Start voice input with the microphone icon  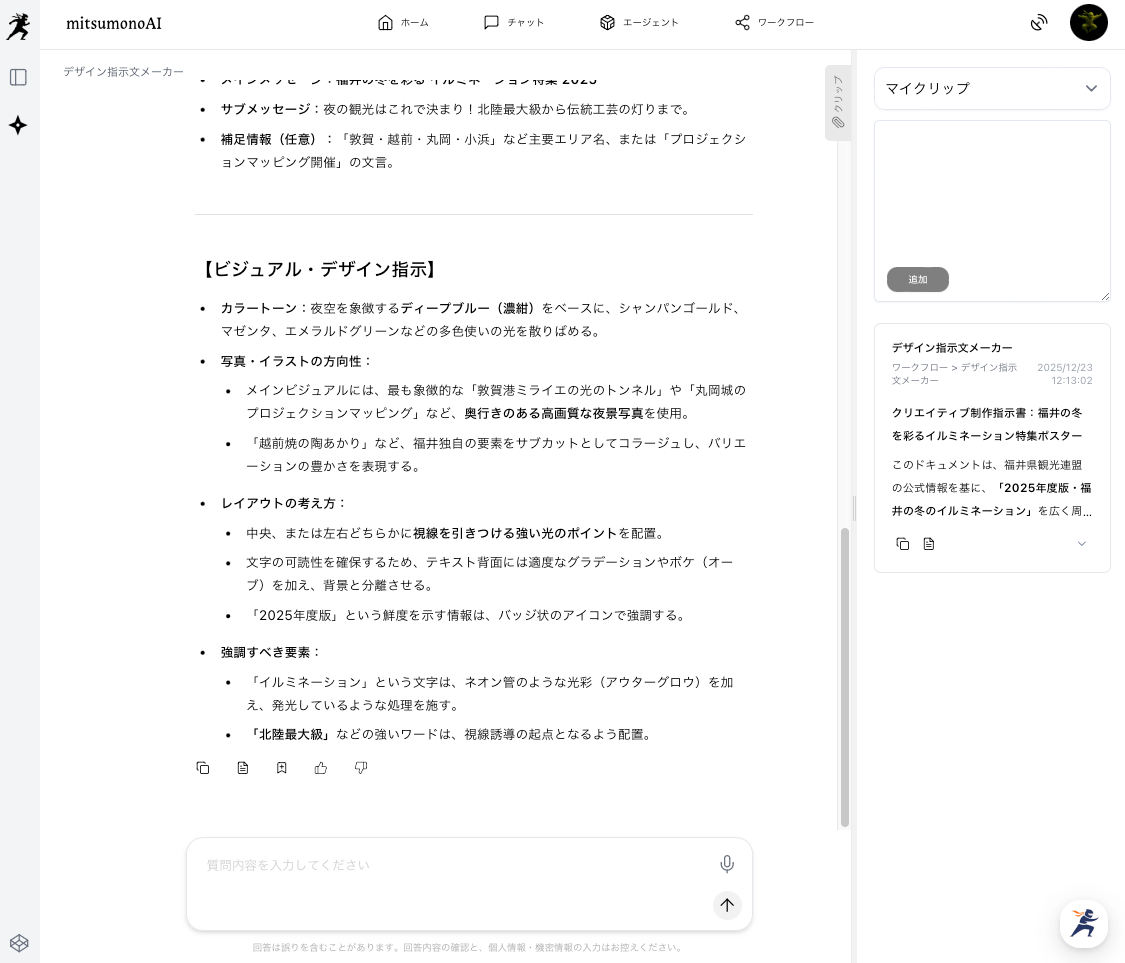click(727, 864)
